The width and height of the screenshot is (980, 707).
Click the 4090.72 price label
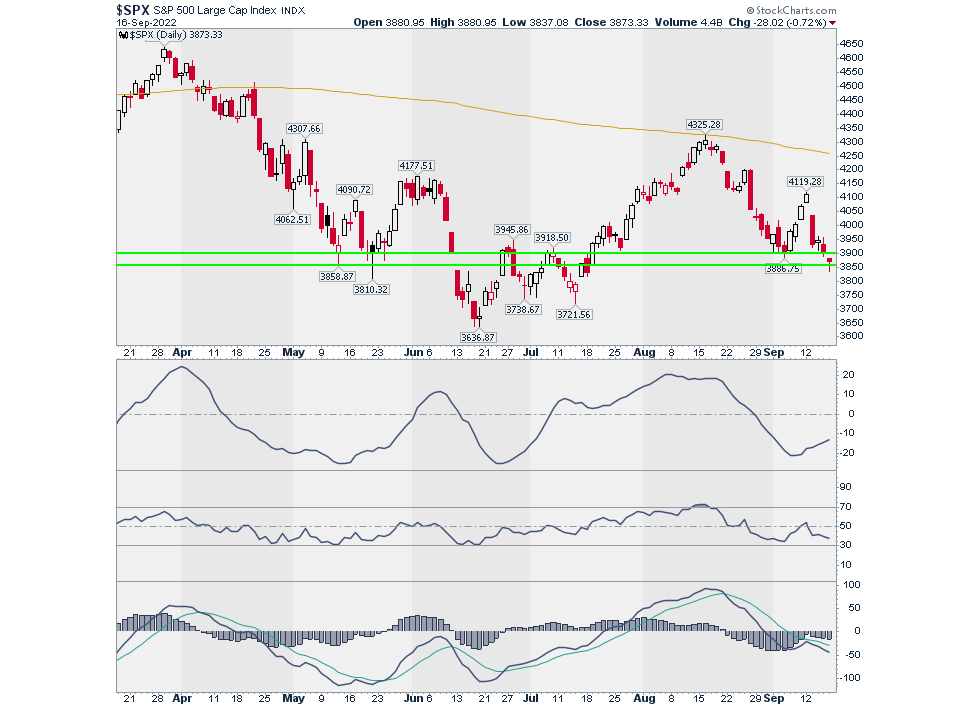pyautogui.click(x=354, y=189)
